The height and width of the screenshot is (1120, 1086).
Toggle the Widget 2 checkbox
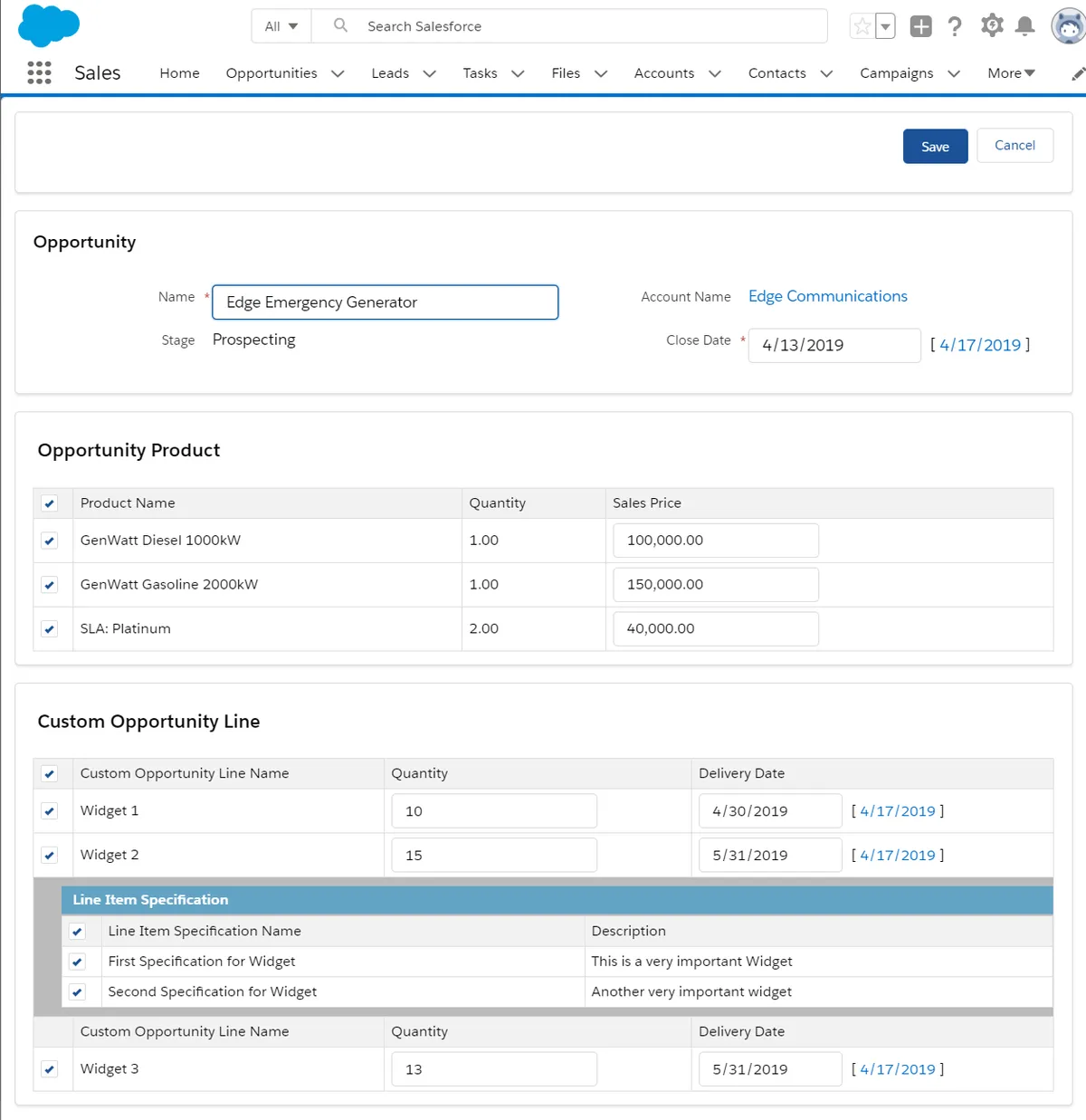pos(50,856)
